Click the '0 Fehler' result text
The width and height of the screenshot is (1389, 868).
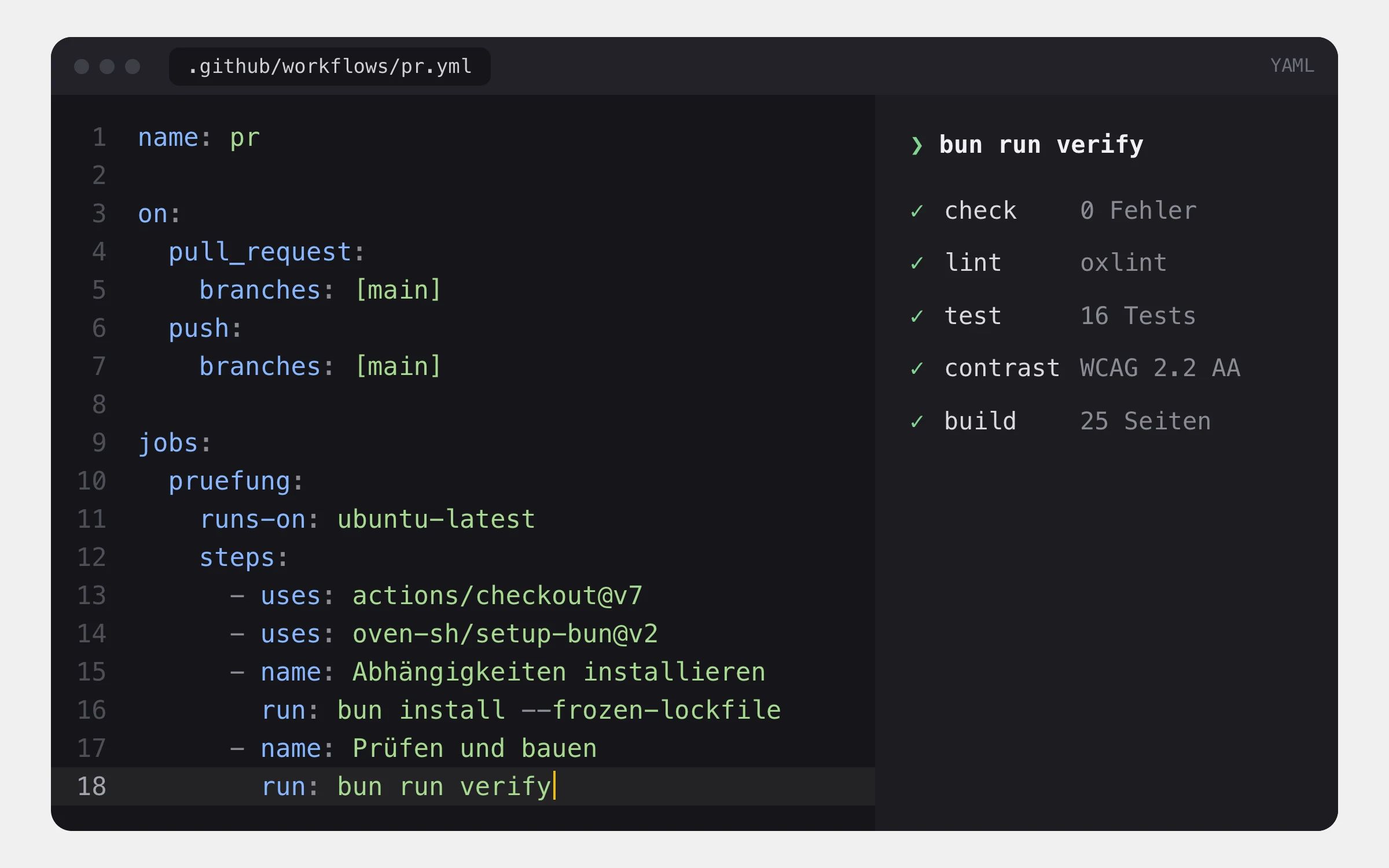tap(1138, 211)
